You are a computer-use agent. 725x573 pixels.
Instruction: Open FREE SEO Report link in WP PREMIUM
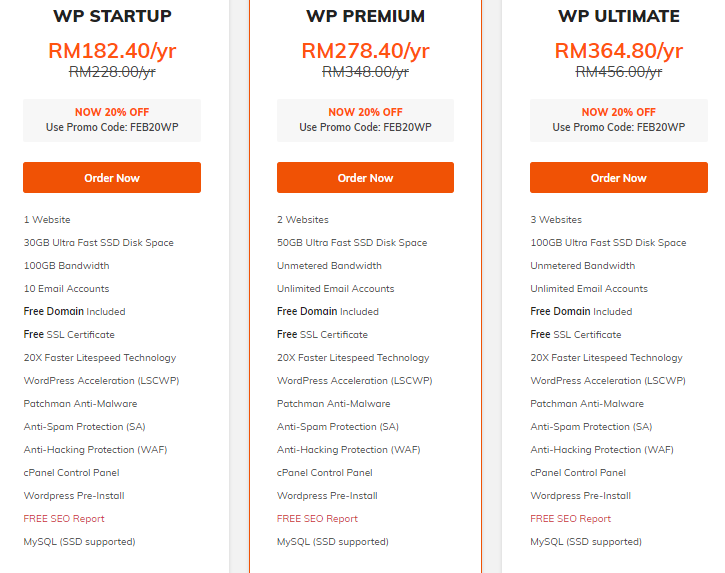click(317, 519)
